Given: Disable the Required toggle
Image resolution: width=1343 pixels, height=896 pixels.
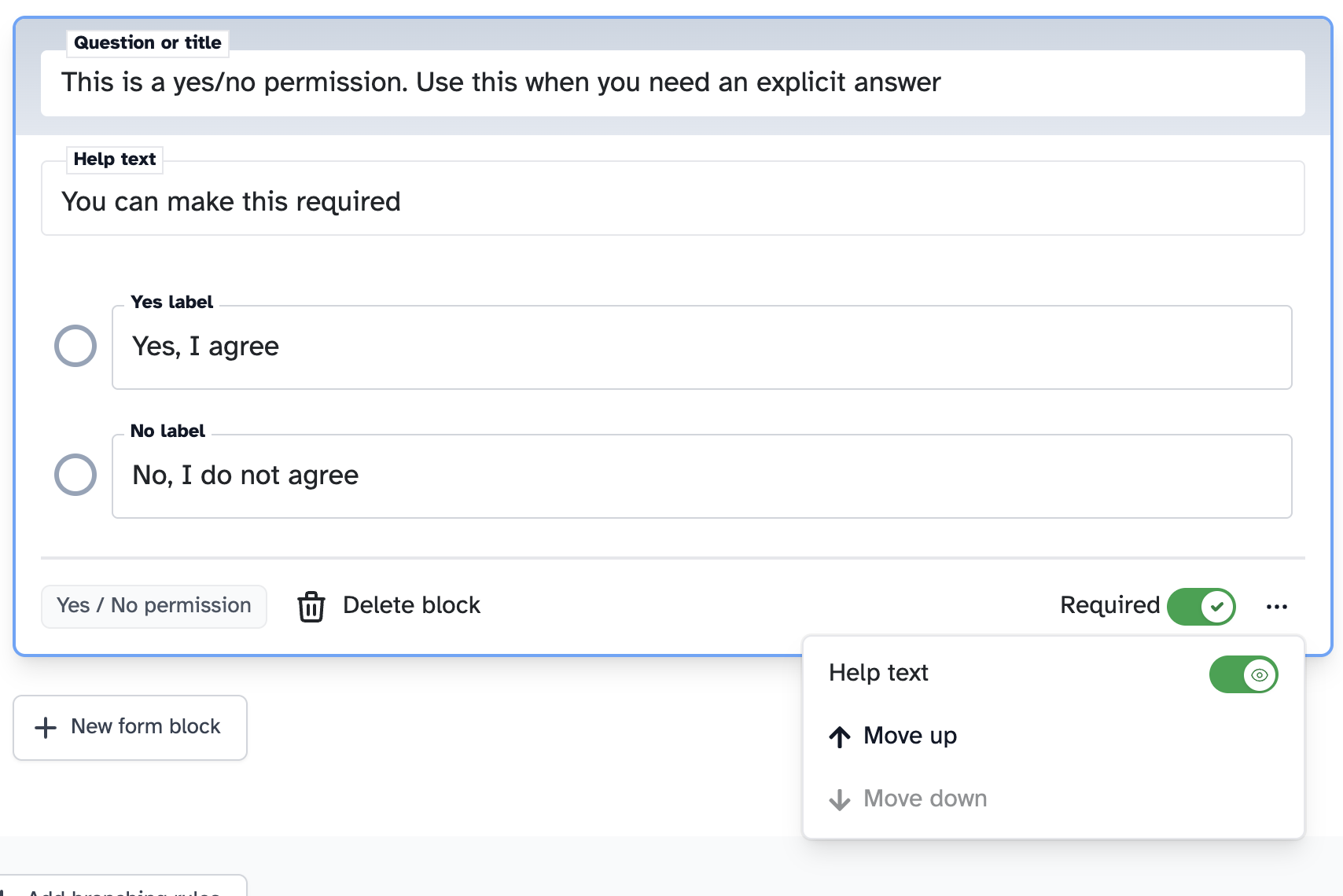Looking at the screenshot, I should (x=1201, y=606).
